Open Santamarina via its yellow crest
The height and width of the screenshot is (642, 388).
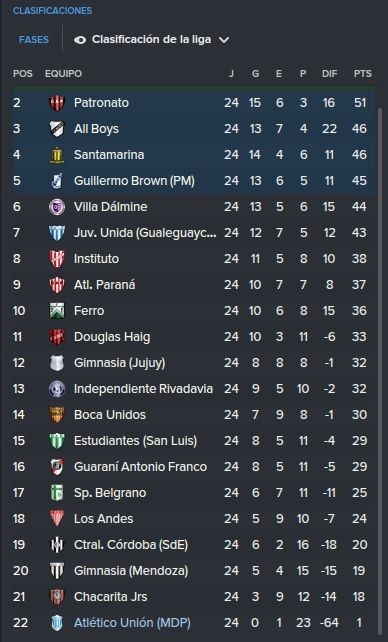click(57, 155)
